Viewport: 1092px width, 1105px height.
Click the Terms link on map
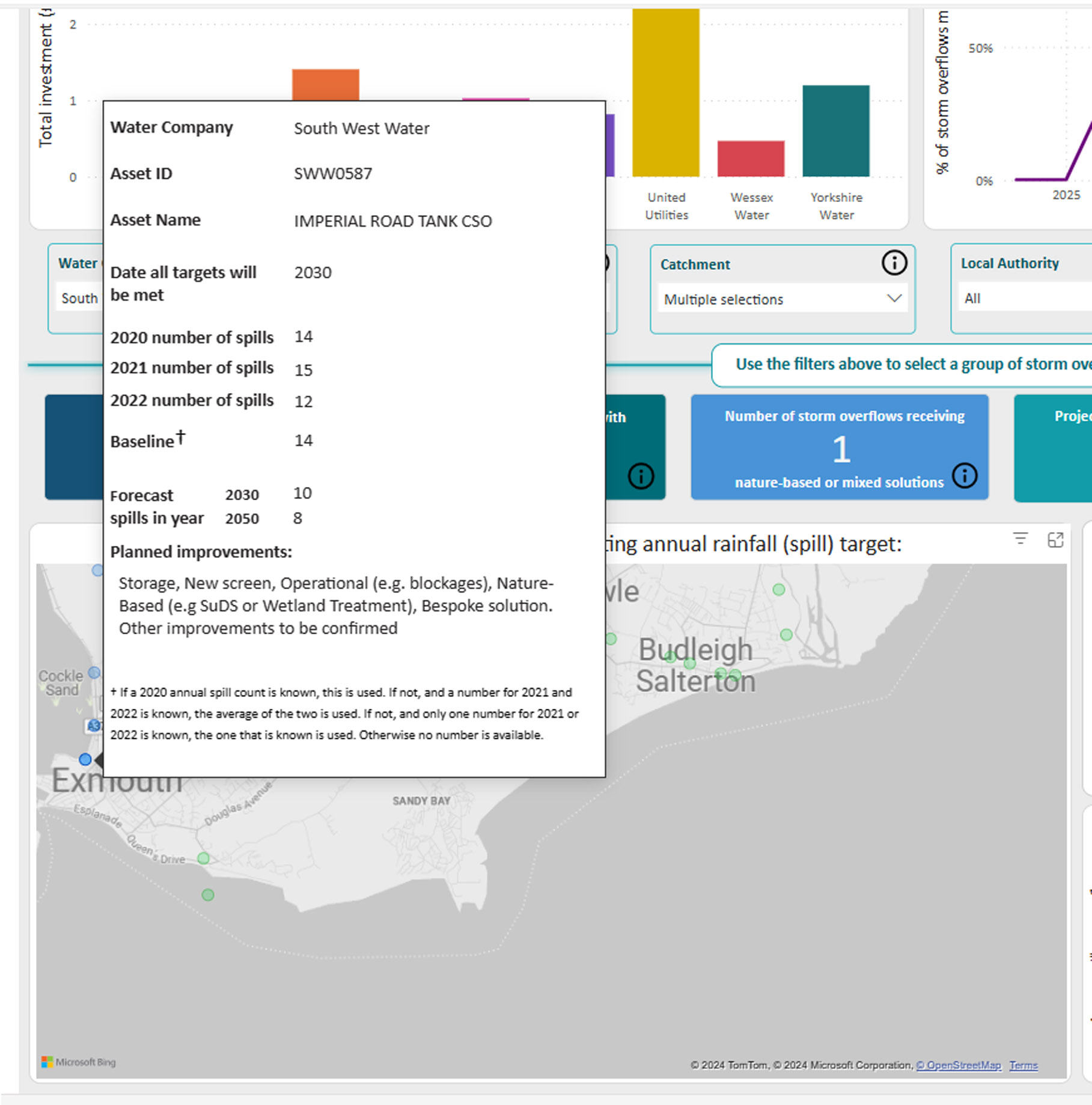tap(1023, 1065)
